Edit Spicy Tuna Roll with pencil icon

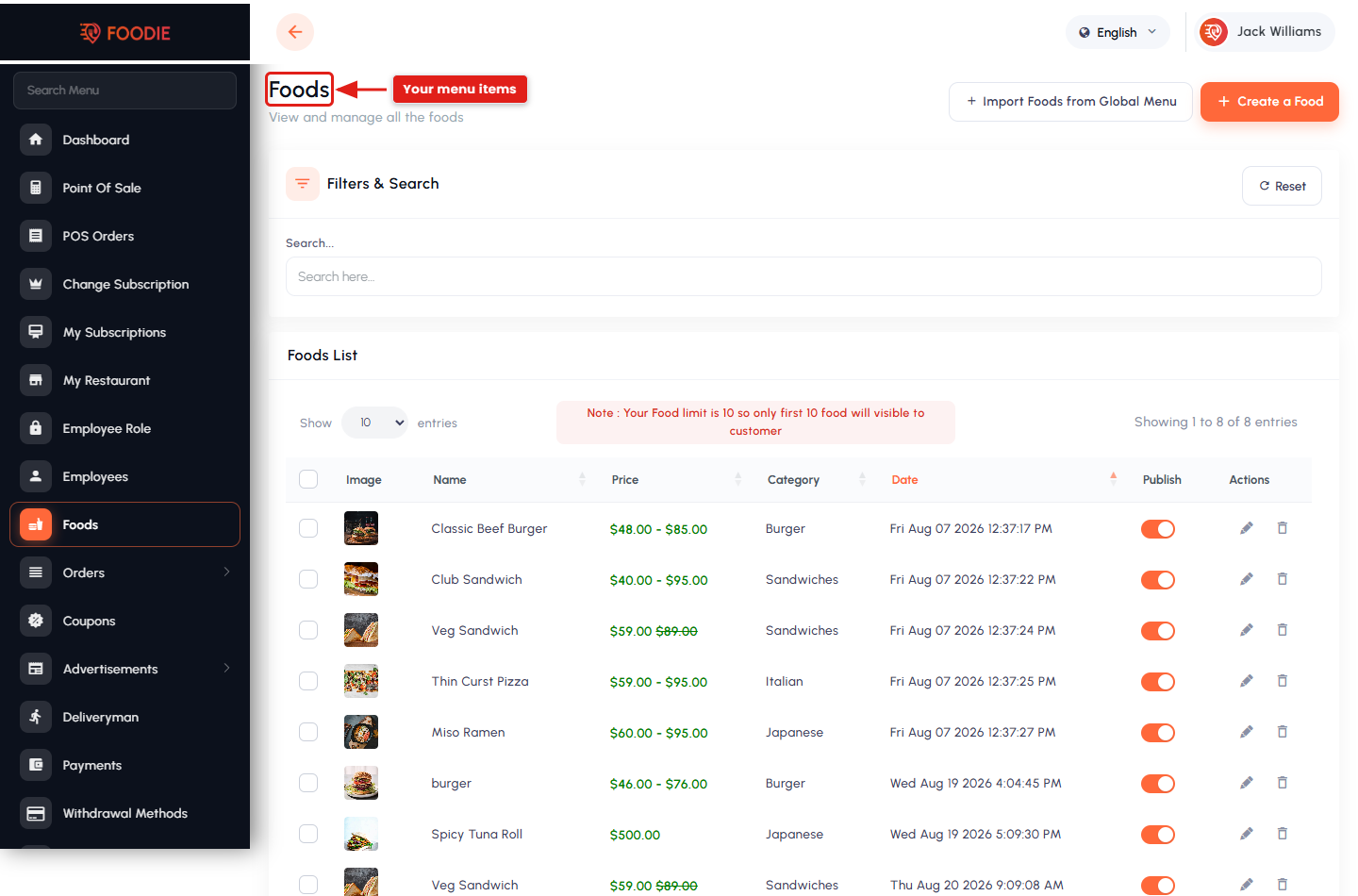tap(1247, 834)
